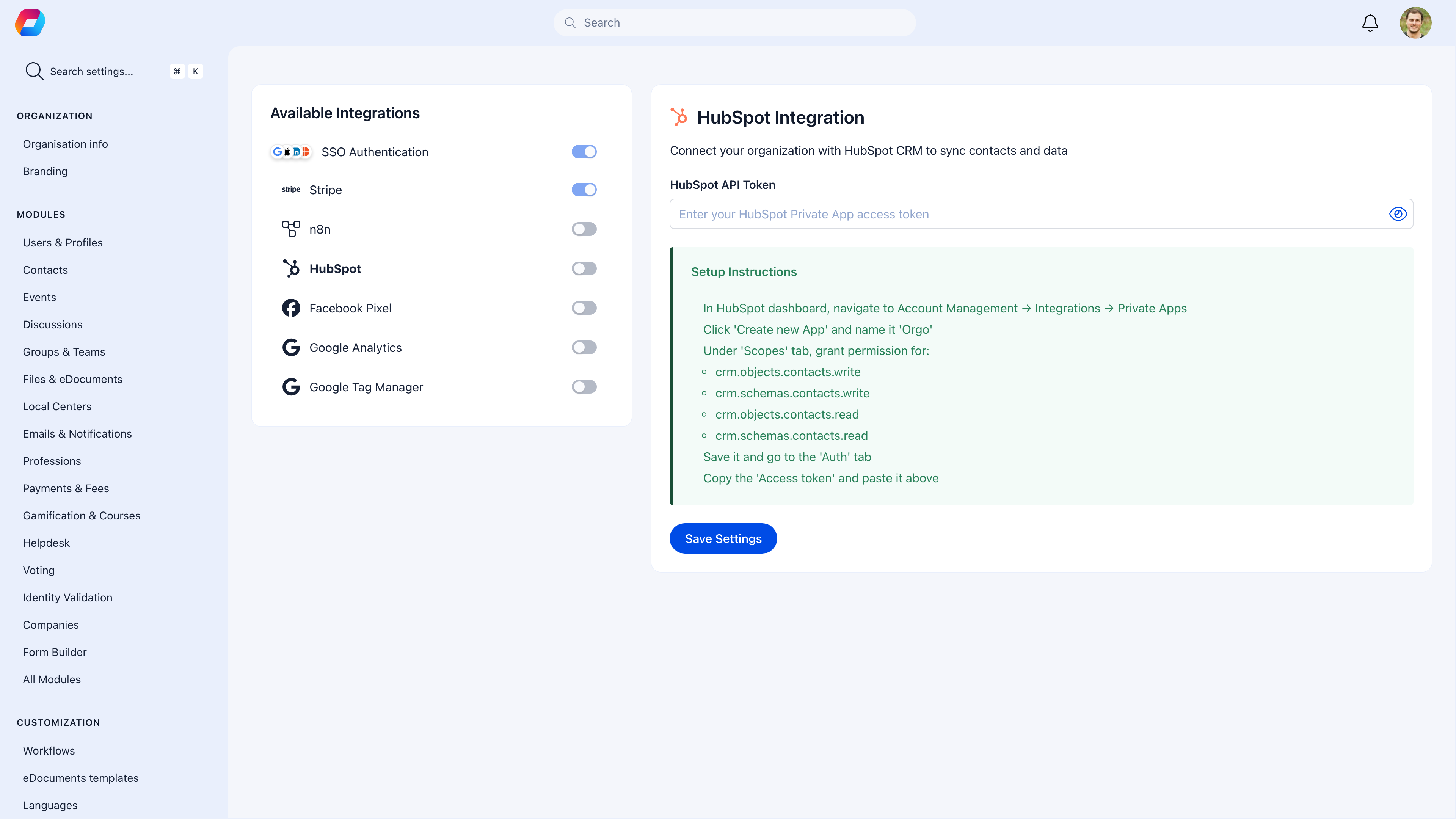Open the Contacts module settings
Image resolution: width=1456 pixels, height=819 pixels.
click(x=45, y=270)
